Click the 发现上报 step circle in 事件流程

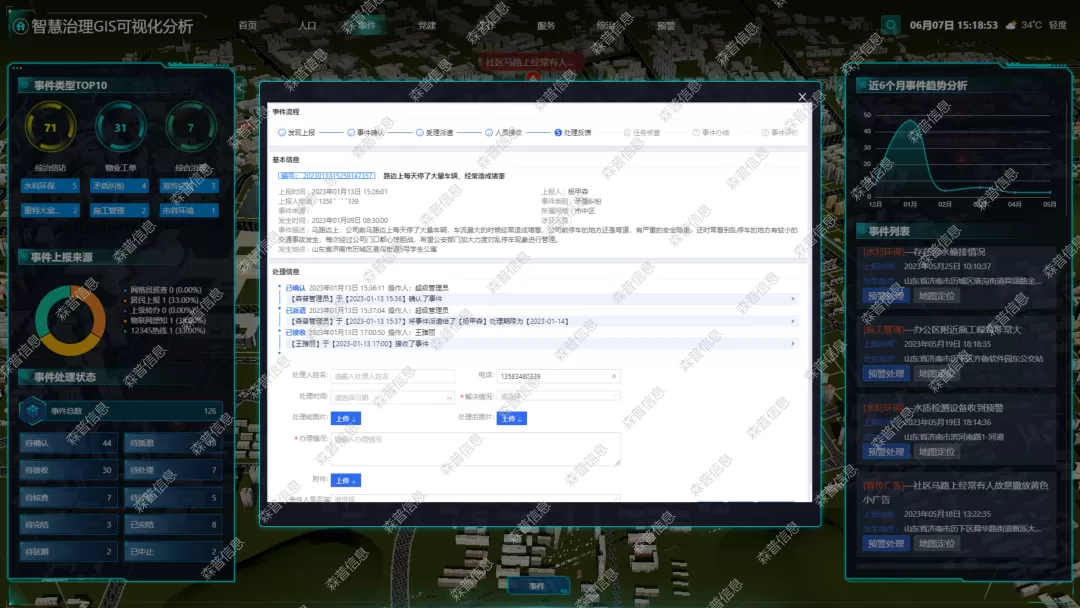[282, 133]
